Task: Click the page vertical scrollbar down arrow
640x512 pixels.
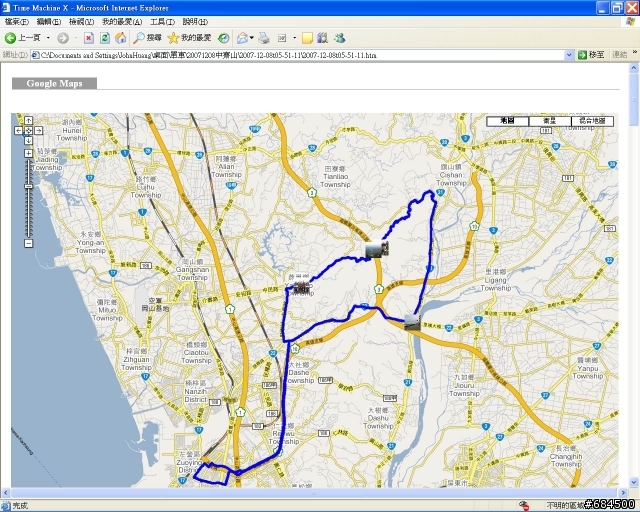Action: point(634,483)
